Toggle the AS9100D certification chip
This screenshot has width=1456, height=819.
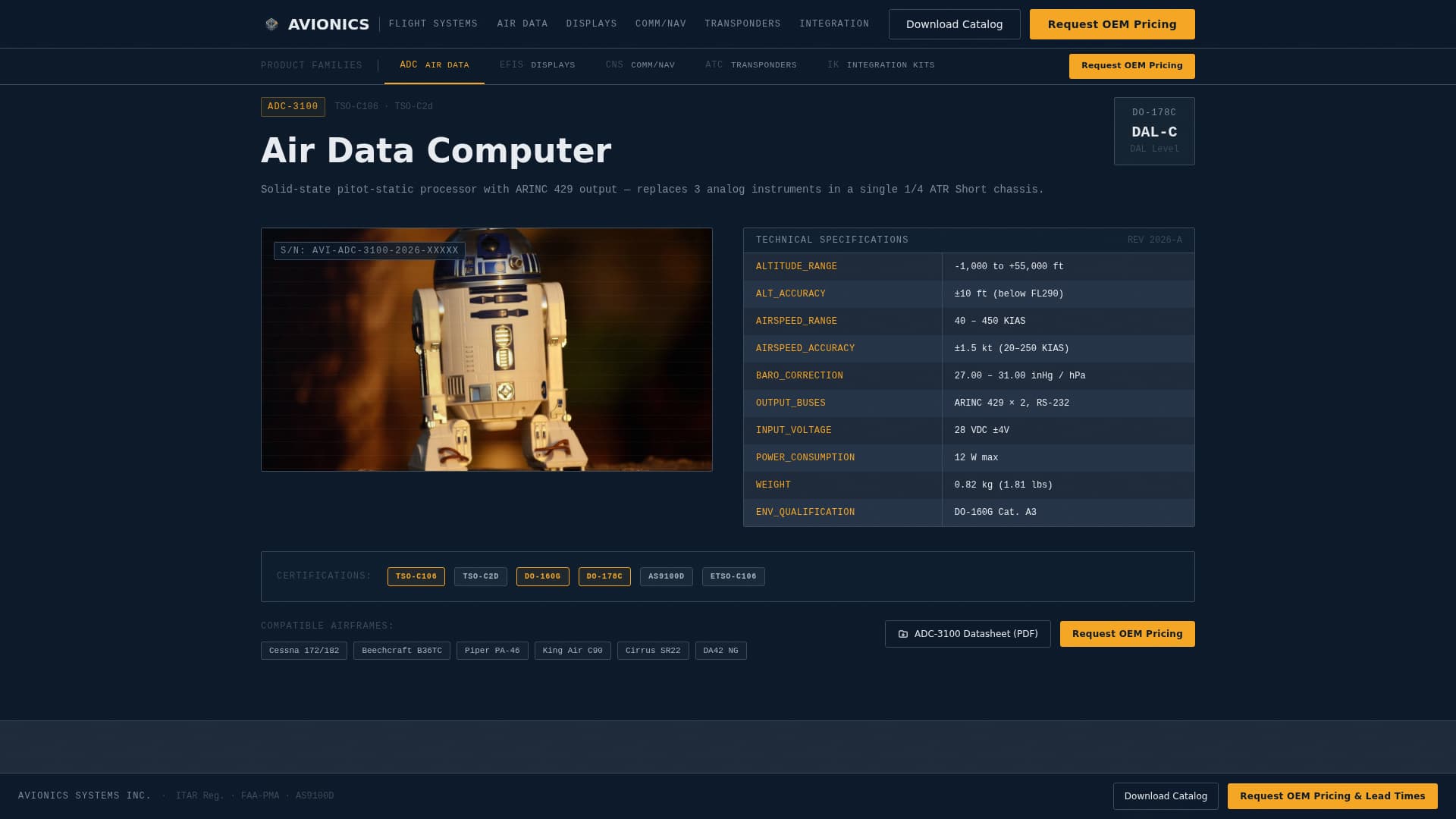[x=665, y=576]
